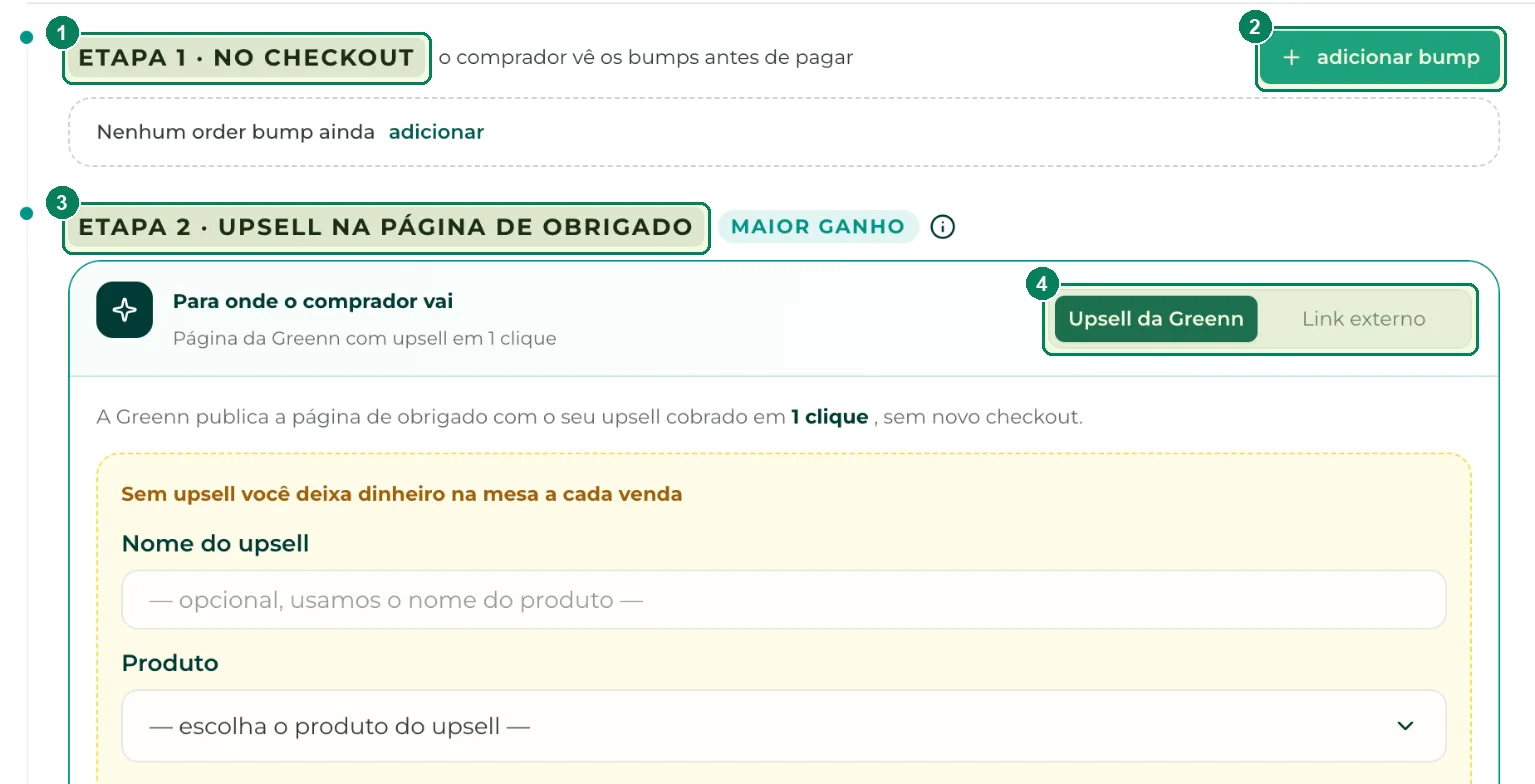This screenshot has width=1535, height=784.
Task: Click the A Greenn publica a página description
Action: pos(590,417)
